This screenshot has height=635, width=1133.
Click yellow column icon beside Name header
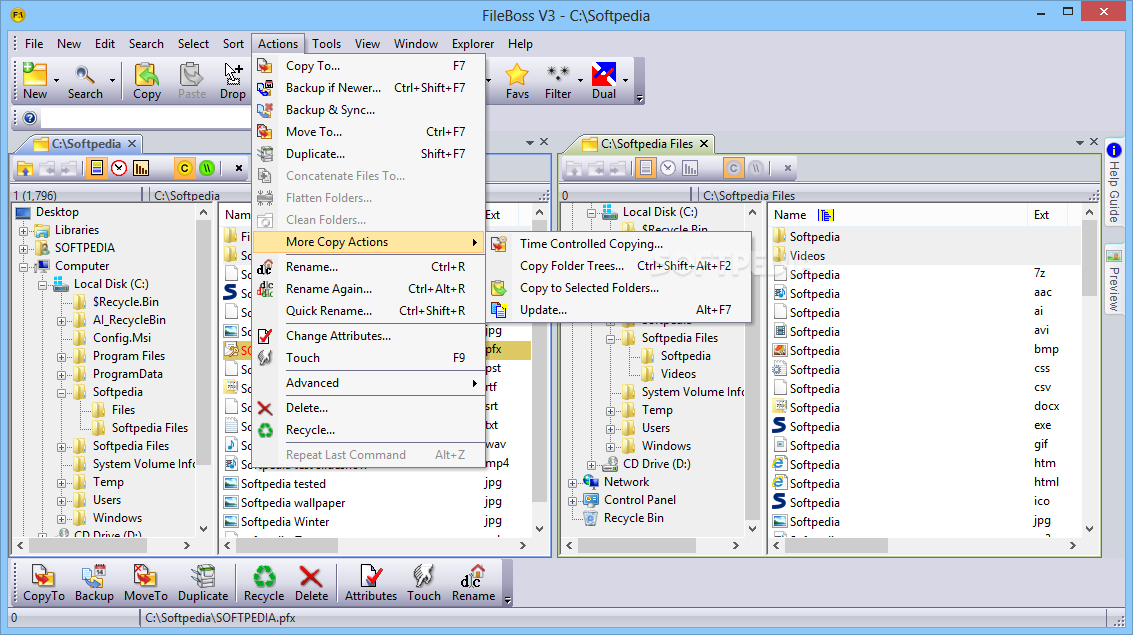pos(826,215)
